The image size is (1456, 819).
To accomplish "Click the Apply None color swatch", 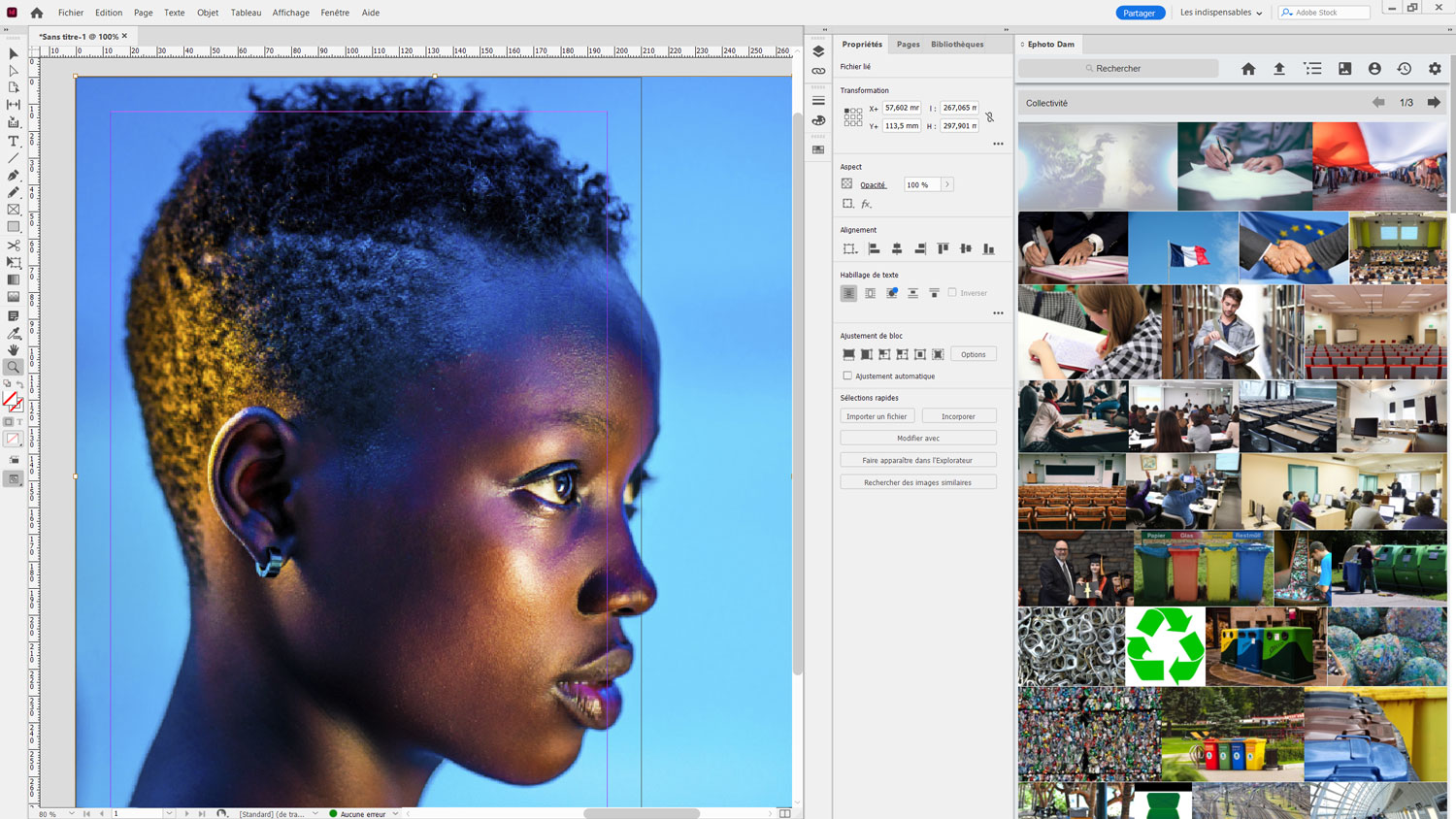I will coord(14,440).
